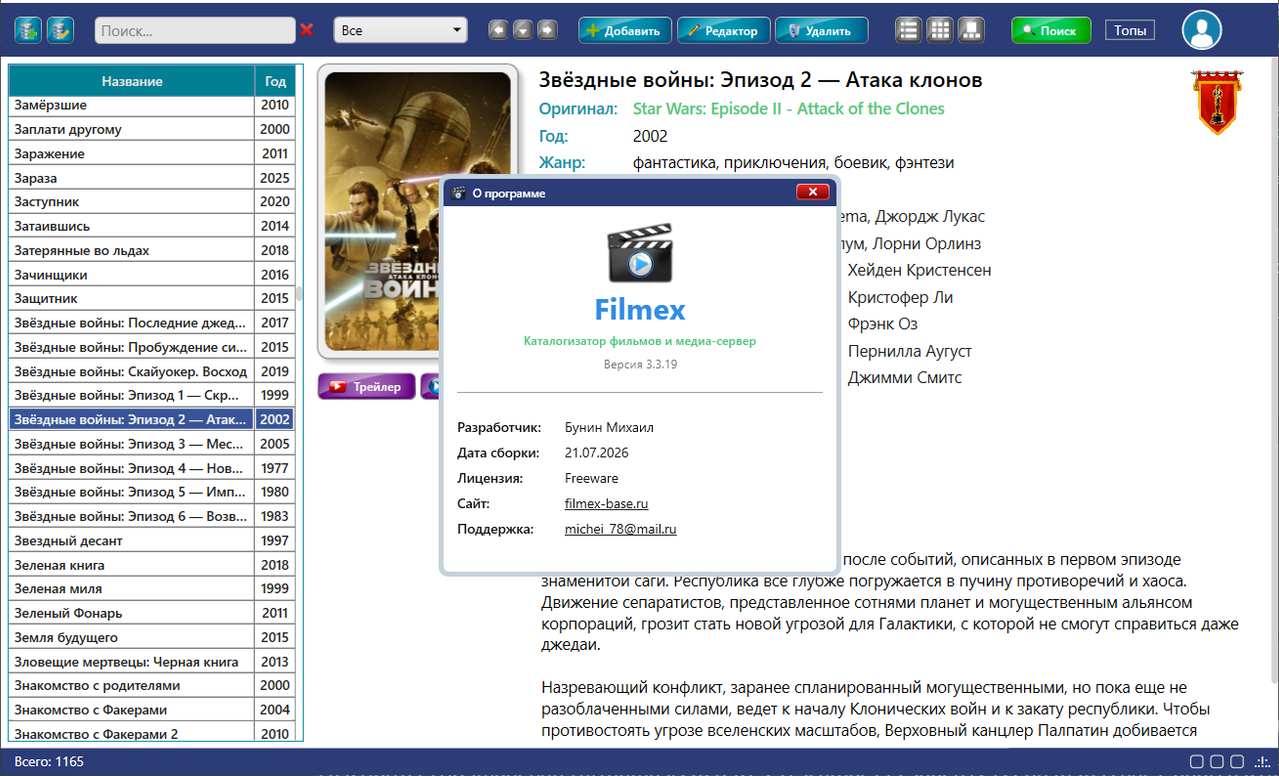Select the Зачинщики row
Screen dimensions: 1279x776
click(x=152, y=274)
